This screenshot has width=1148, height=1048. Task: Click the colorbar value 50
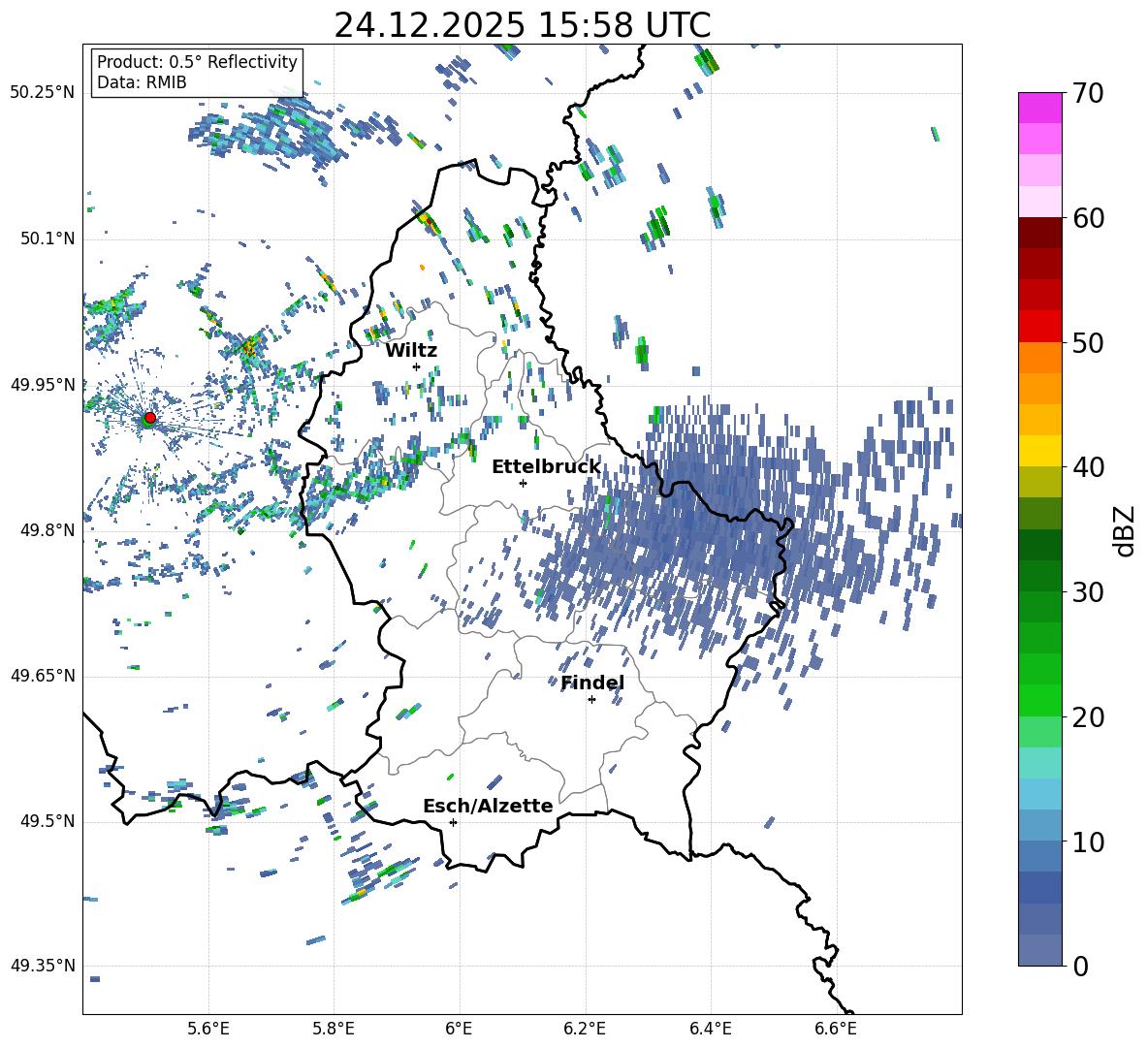[1088, 342]
